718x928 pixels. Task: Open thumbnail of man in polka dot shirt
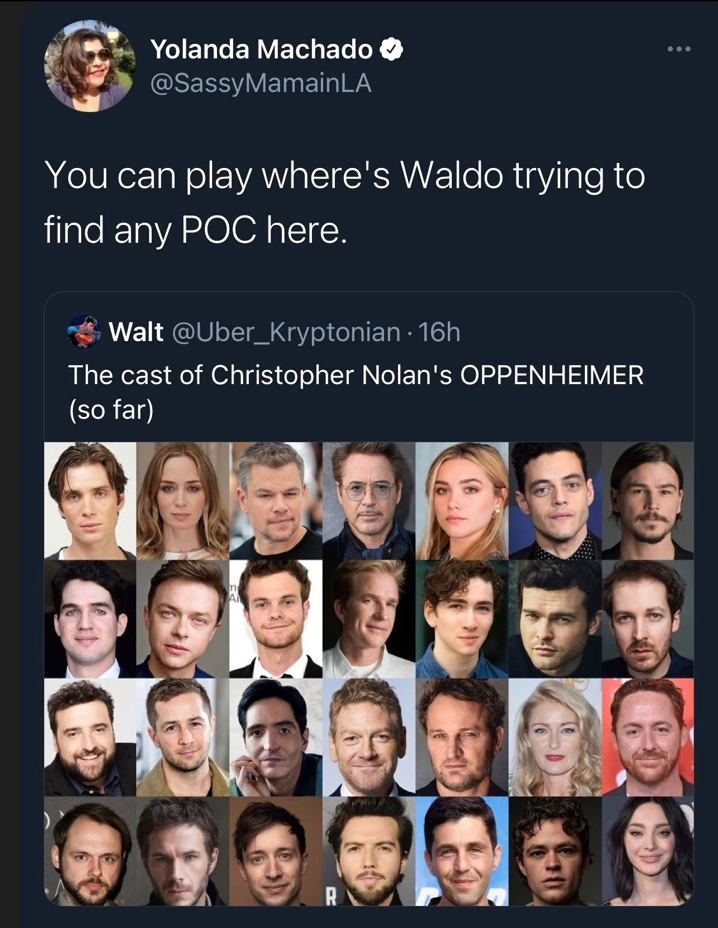coord(555,501)
